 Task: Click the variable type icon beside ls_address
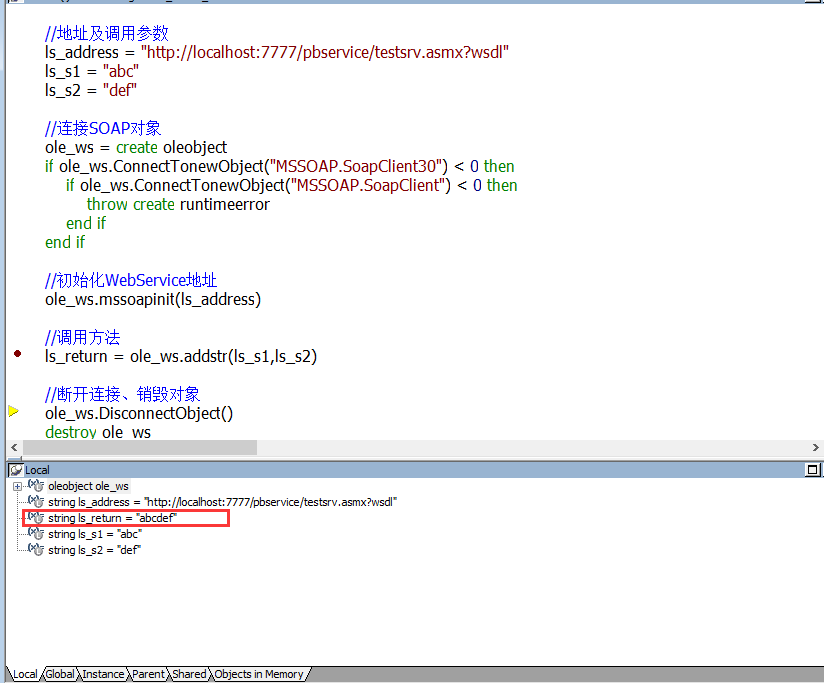click(x=36, y=501)
